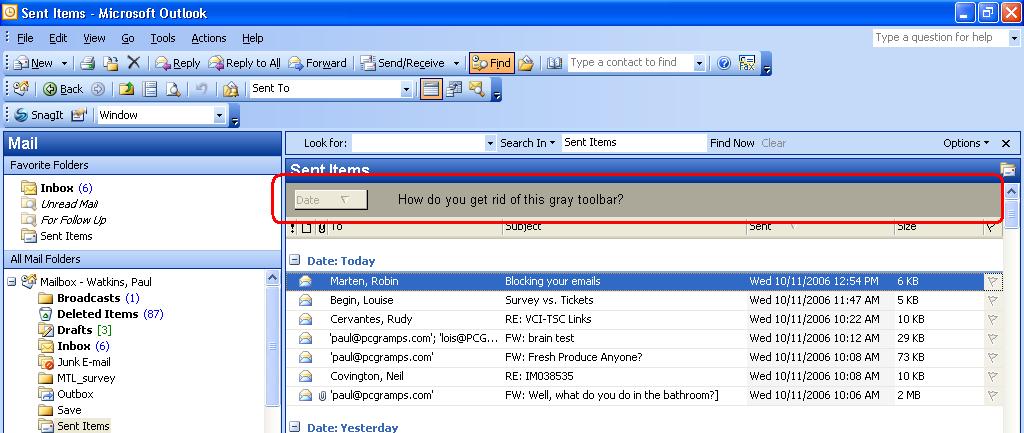This screenshot has width=1024, height=433.
Task: Open the Address Book icon
Action: click(x=555, y=63)
